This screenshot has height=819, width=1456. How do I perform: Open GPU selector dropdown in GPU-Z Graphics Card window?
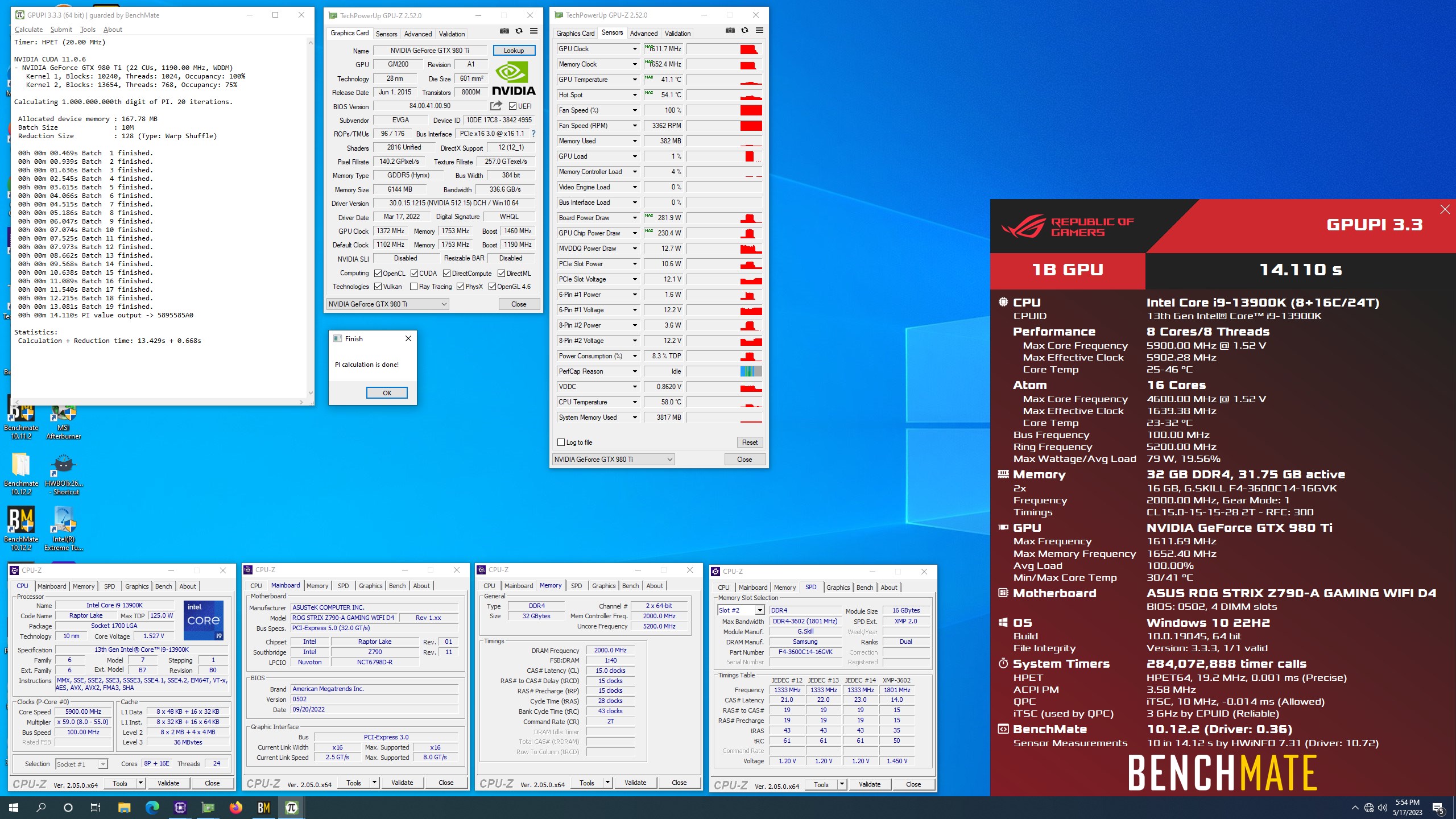[387, 304]
